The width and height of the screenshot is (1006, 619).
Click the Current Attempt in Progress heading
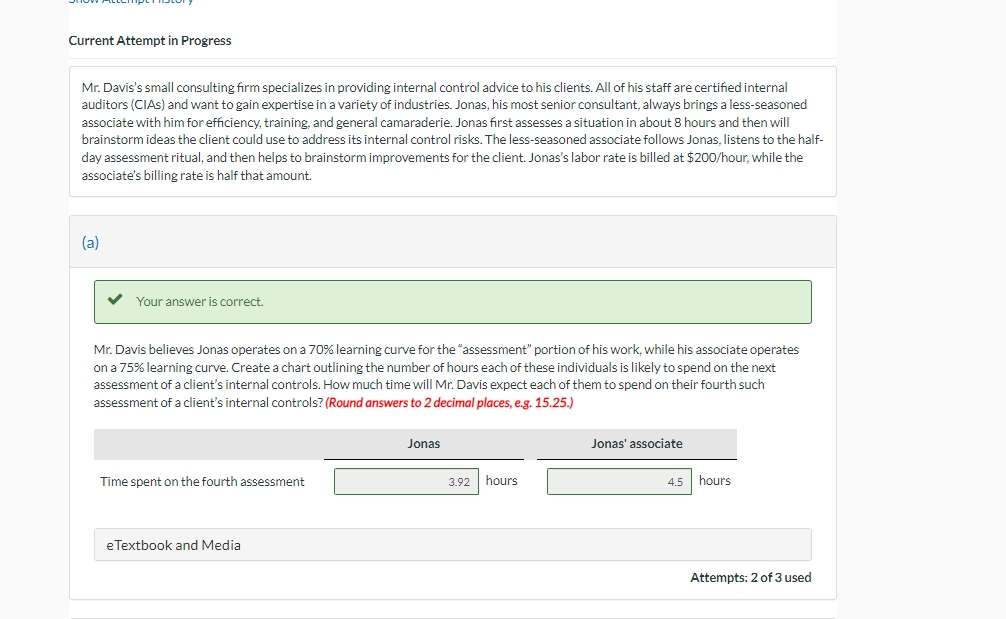[149, 41]
